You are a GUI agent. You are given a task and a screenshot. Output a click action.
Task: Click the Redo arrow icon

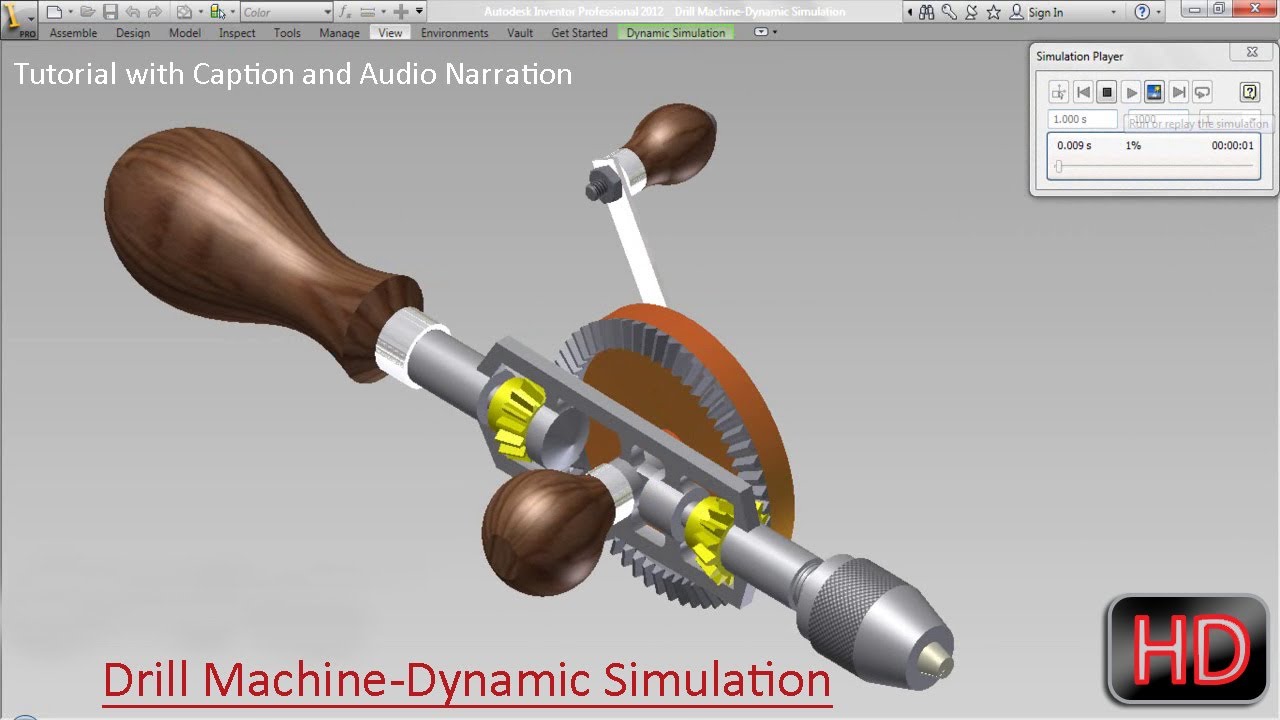[x=154, y=12]
